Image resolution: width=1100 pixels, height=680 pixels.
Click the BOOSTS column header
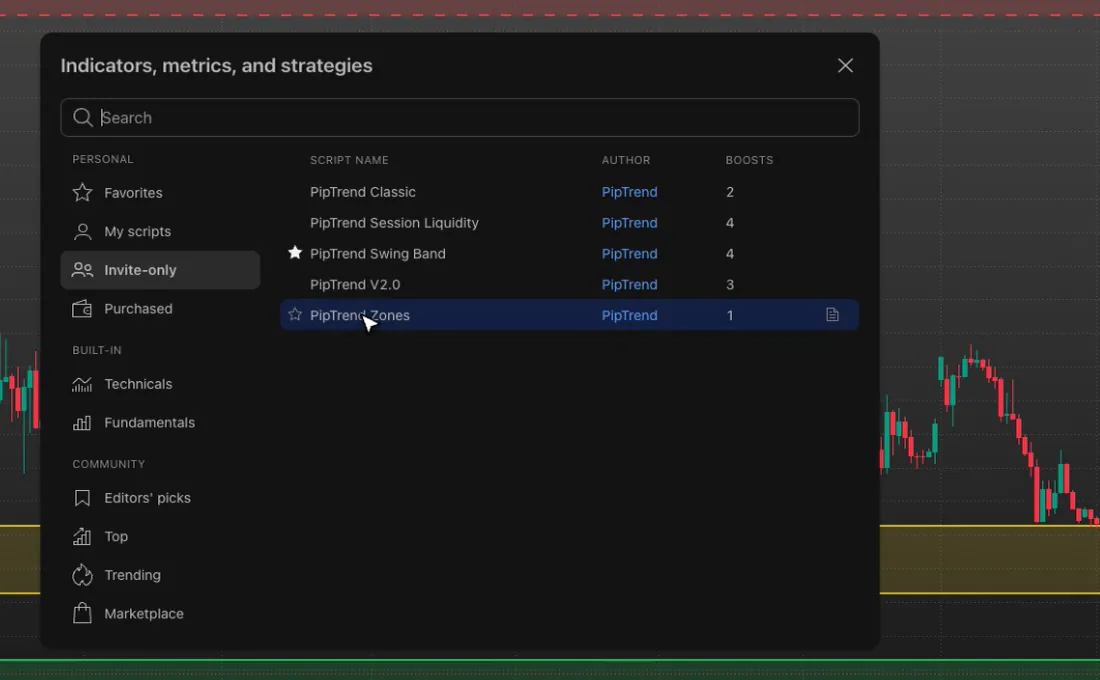pyautogui.click(x=749, y=160)
